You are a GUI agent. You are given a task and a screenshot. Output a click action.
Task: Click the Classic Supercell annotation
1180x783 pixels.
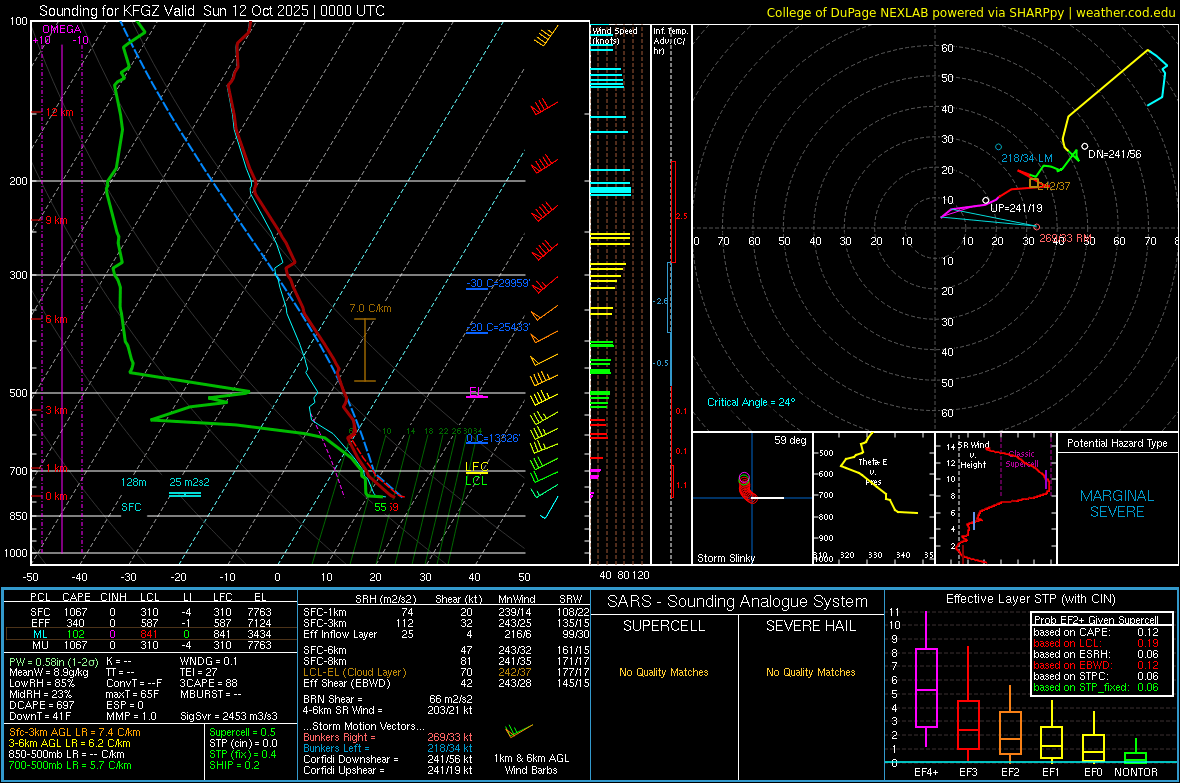1021,459
